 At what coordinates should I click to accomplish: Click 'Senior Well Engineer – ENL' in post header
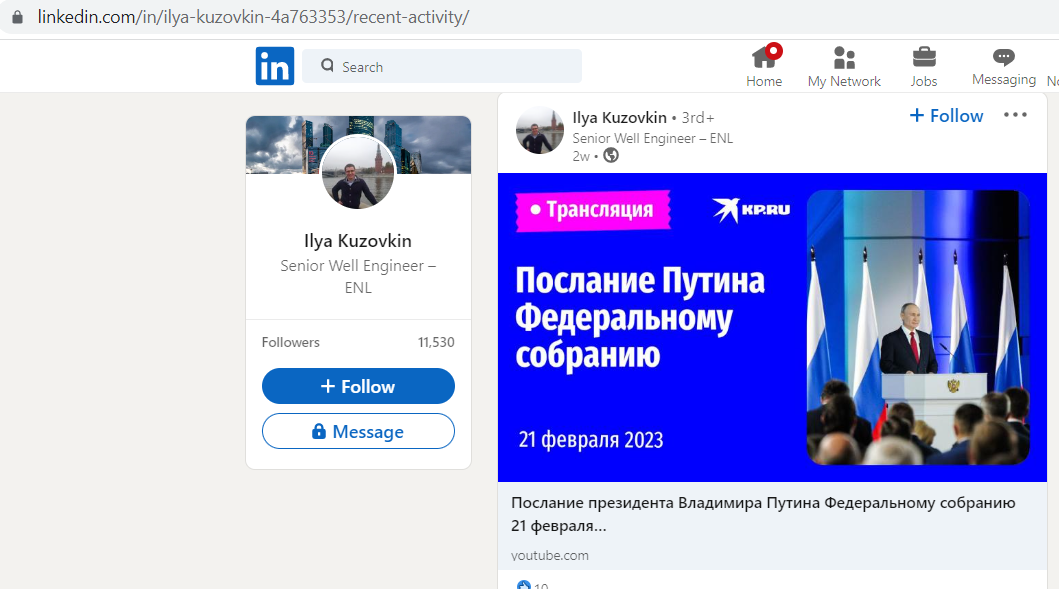(652, 138)
